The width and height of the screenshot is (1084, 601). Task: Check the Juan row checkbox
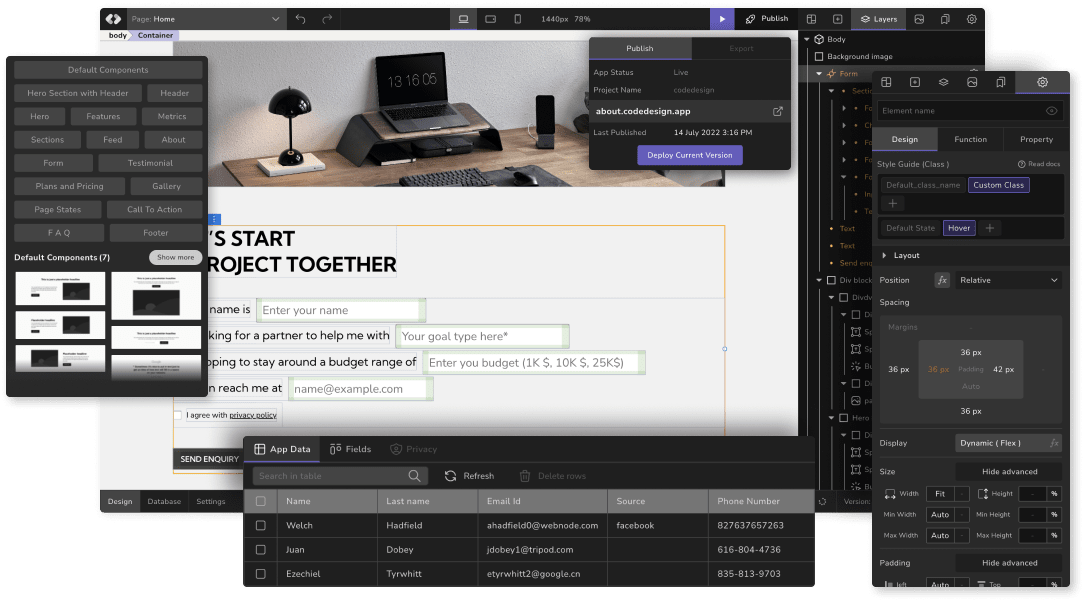[x=261, y=550]
